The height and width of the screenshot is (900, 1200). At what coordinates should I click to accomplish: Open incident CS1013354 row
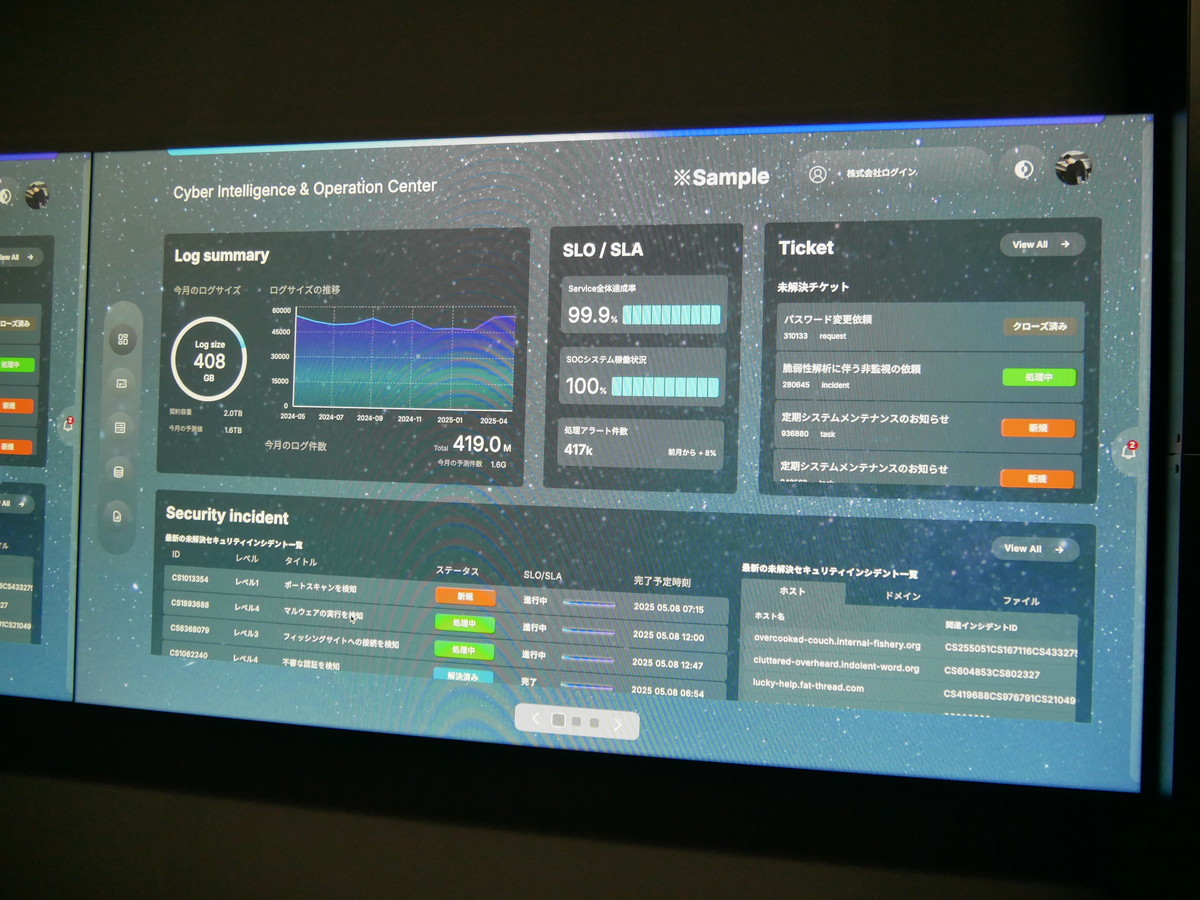(445, 592)
